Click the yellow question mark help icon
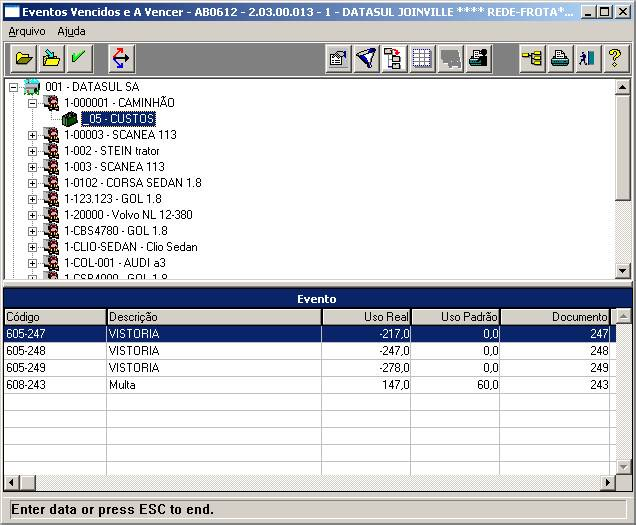The height and width of the screenshot is (525, 636). [616, 59]
